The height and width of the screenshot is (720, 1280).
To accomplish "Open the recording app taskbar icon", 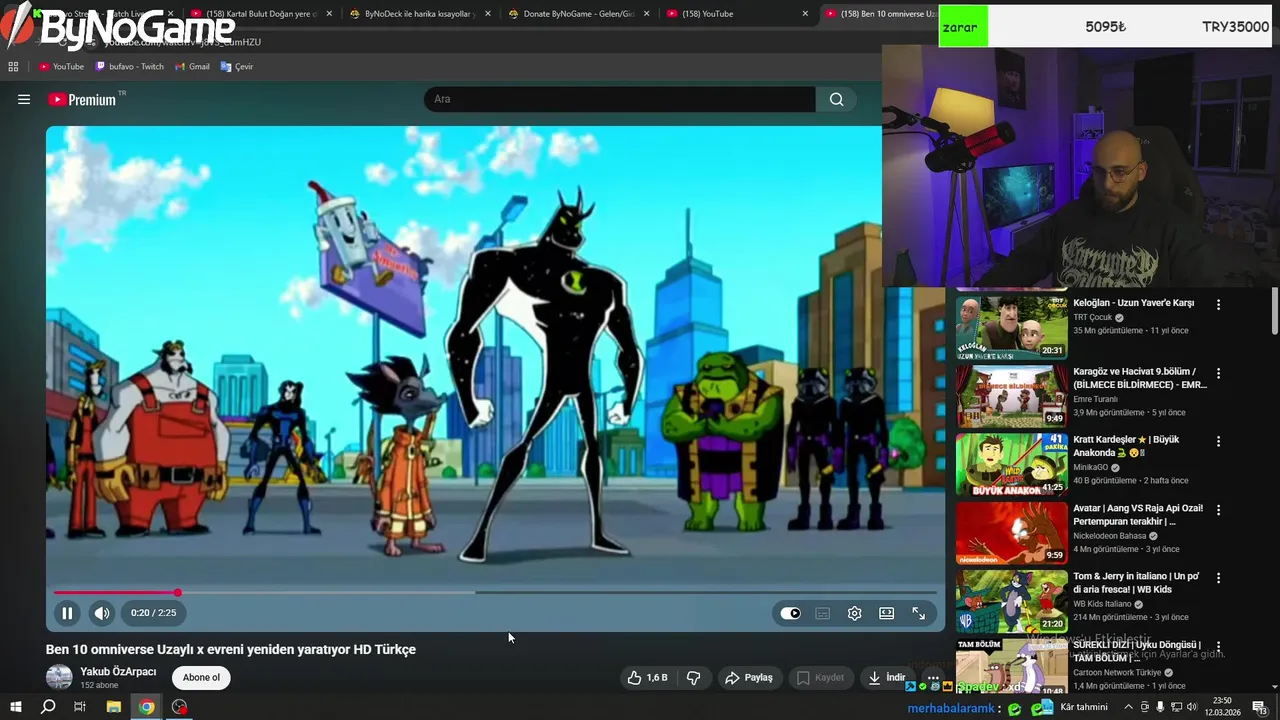I will pyautogui.click(x=179, y=707).
